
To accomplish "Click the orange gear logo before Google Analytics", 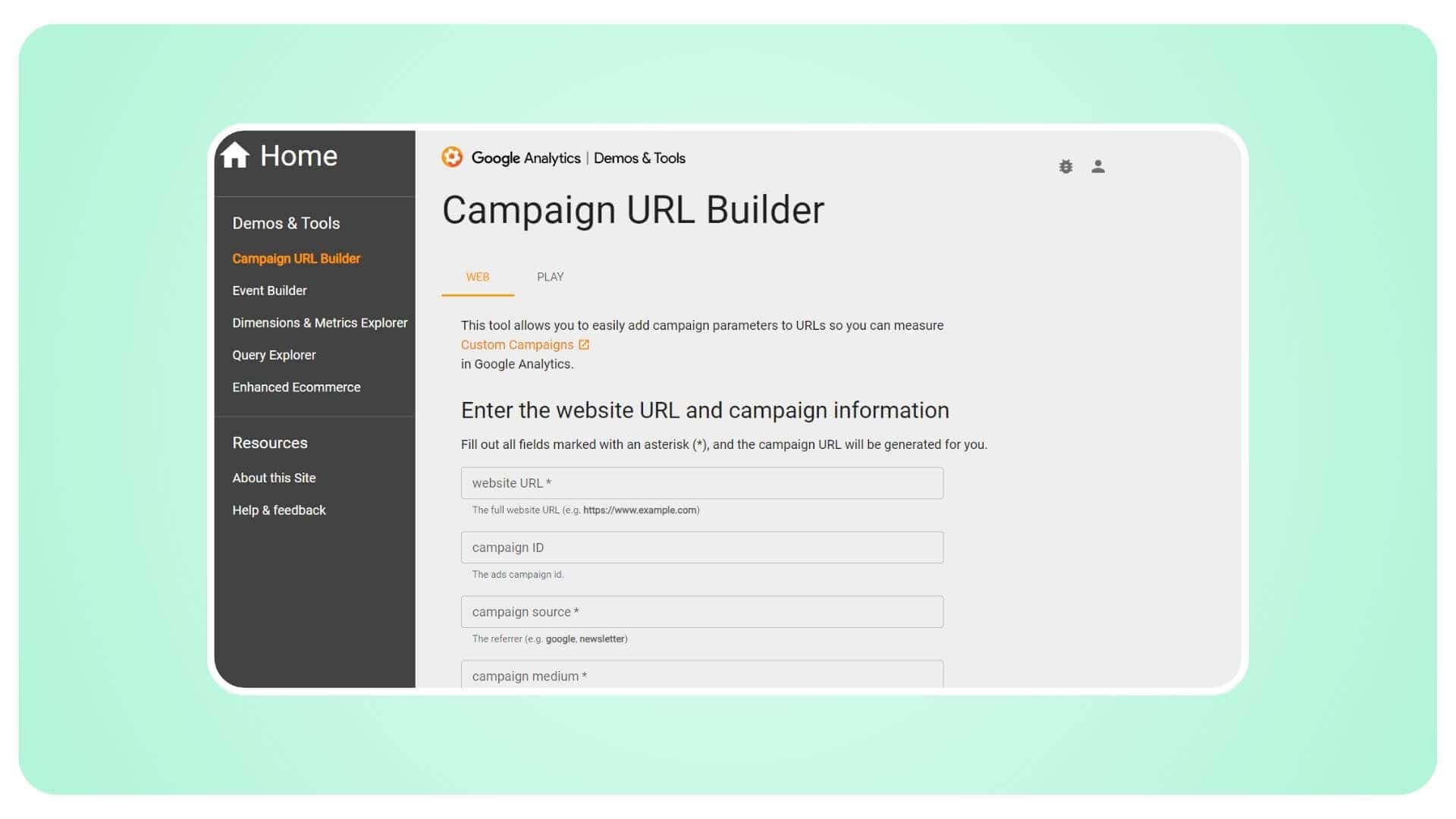I will coord(453,157).
